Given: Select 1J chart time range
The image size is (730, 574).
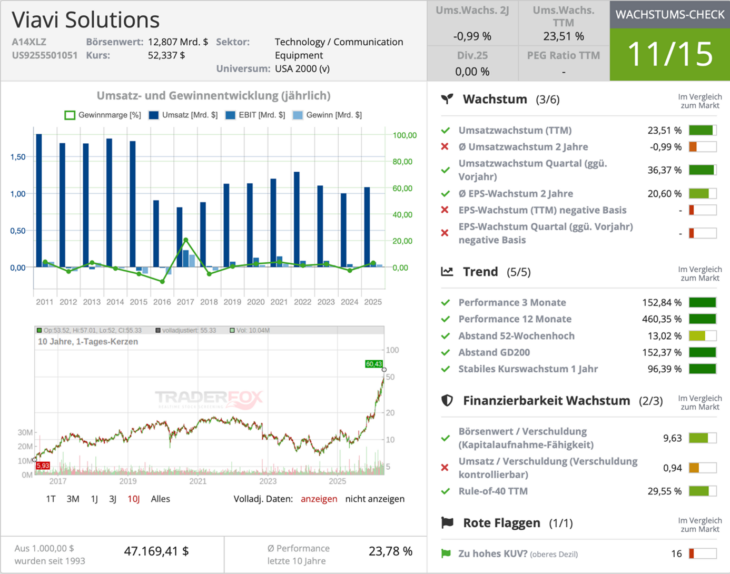Looking at the screenshot, I should (94, 499).
